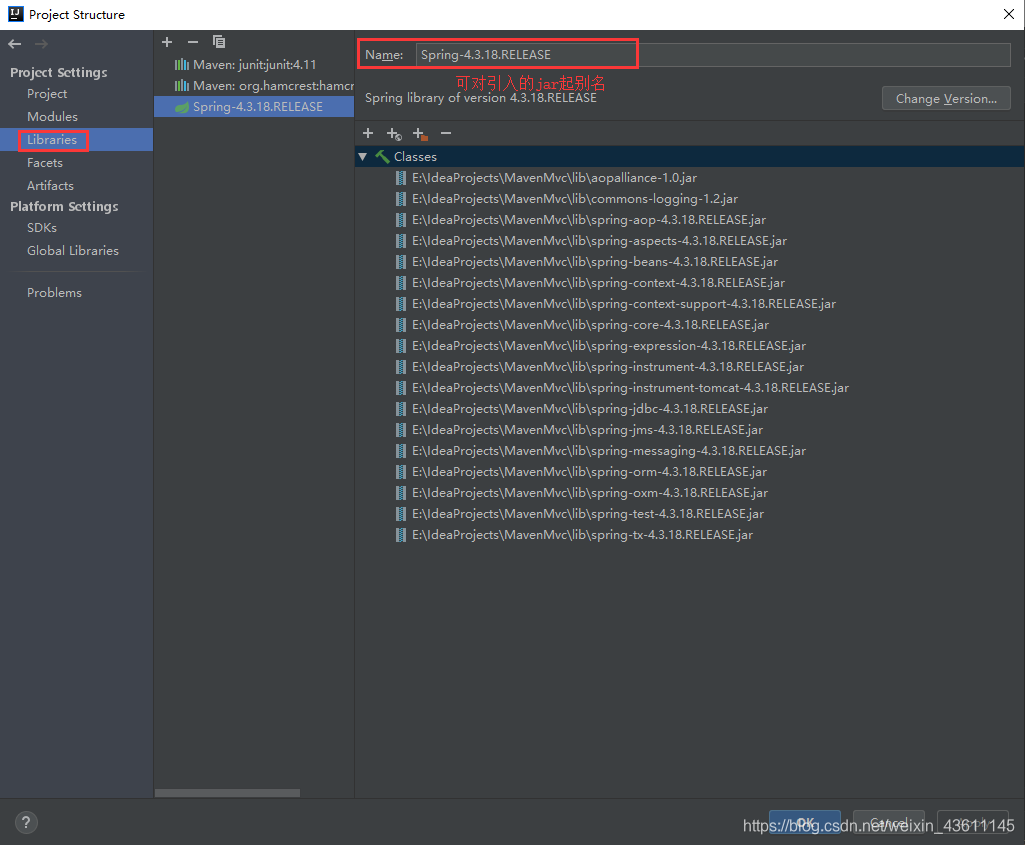This screenshot has width=1025, height=845.
Task: Click the commons-logging-1.2.jar path text
Action: point(575,199)
